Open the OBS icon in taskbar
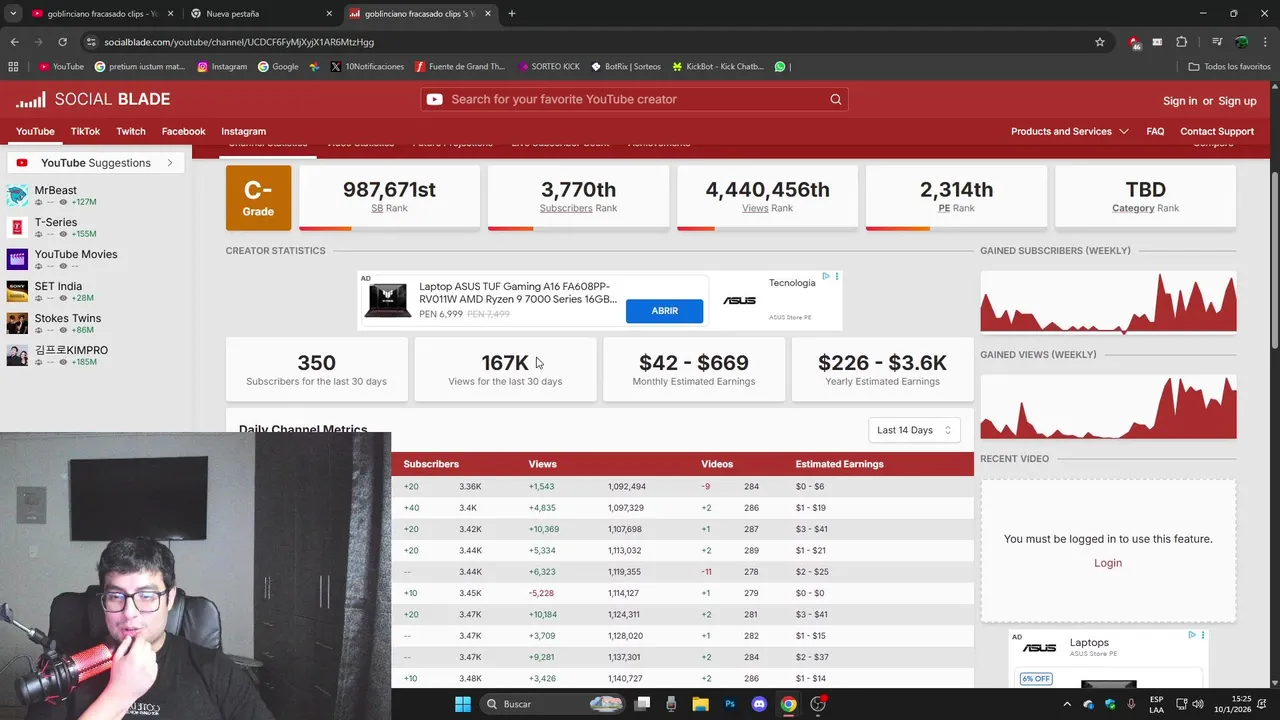Screen dimensions: 1280x720 [818, 704]
